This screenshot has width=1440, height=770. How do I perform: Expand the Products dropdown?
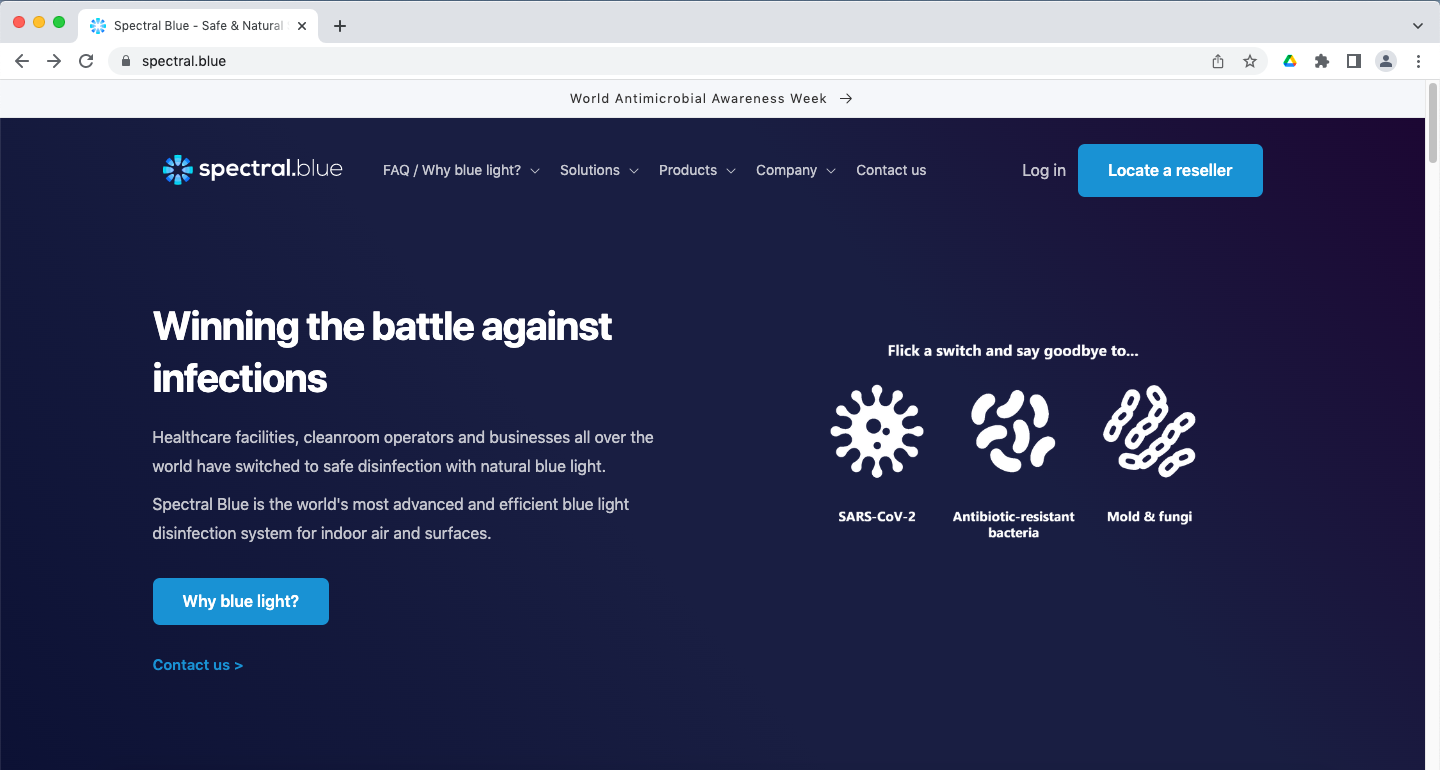(697, 170)
